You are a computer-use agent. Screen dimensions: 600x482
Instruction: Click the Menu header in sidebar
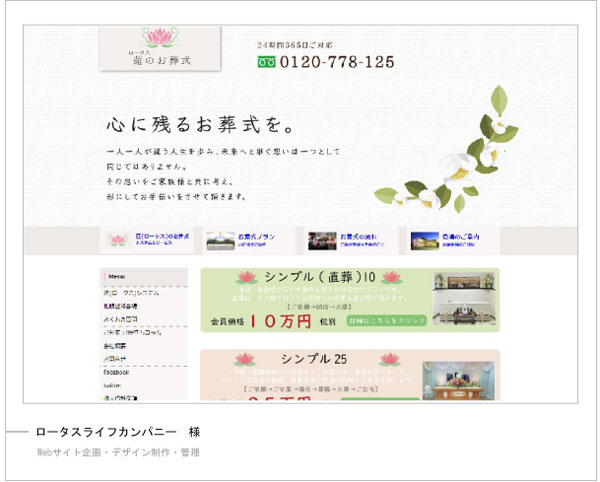pyautogui.click(x=117, y=275)
